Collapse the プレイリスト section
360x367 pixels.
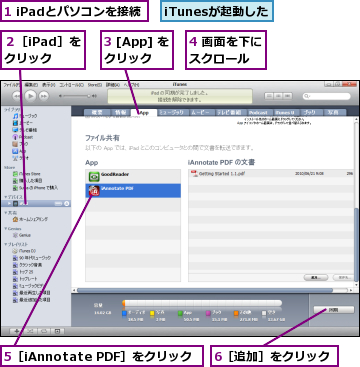[x=5, y=244]
